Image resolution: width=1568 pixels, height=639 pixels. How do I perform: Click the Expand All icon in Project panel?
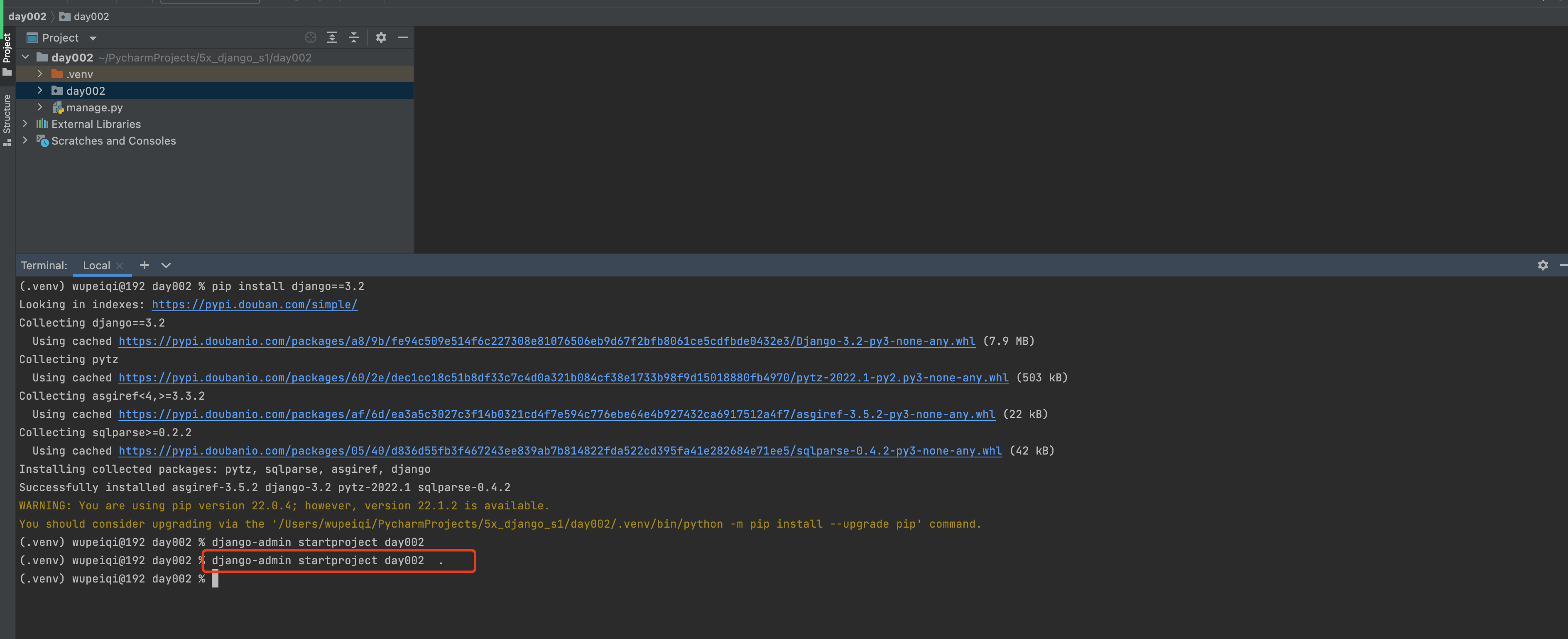pos(332,38)
